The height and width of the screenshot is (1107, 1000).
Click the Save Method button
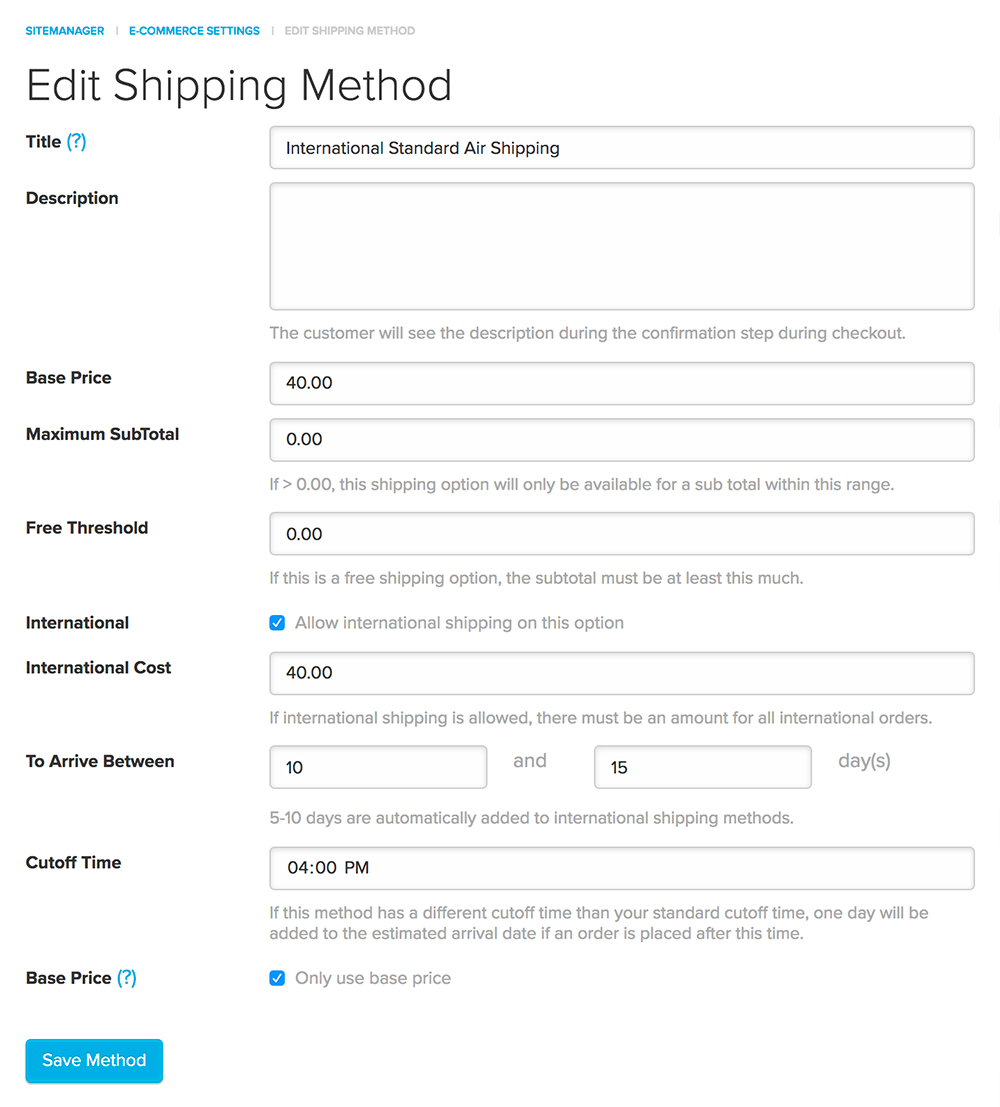click(x=94, y=1060)
